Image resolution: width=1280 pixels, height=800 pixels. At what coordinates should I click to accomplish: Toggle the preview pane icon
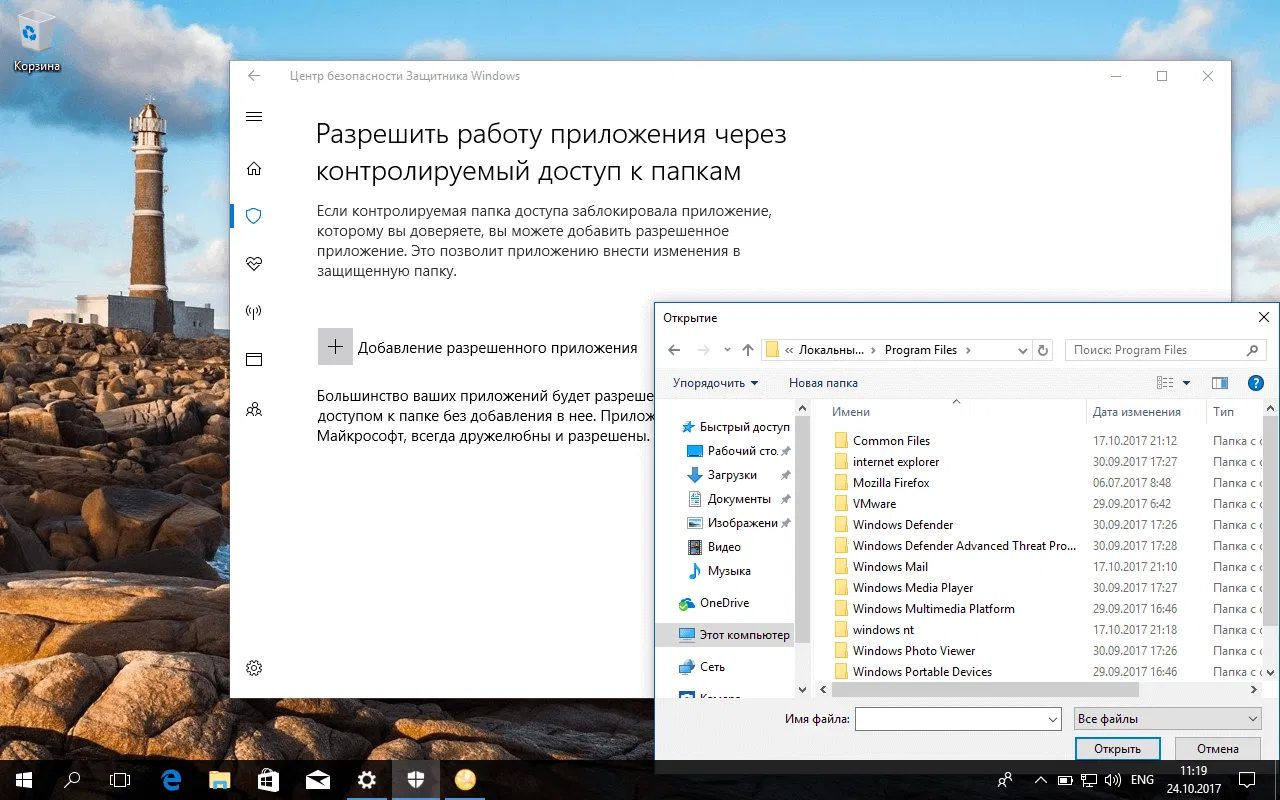[1219, 383]
